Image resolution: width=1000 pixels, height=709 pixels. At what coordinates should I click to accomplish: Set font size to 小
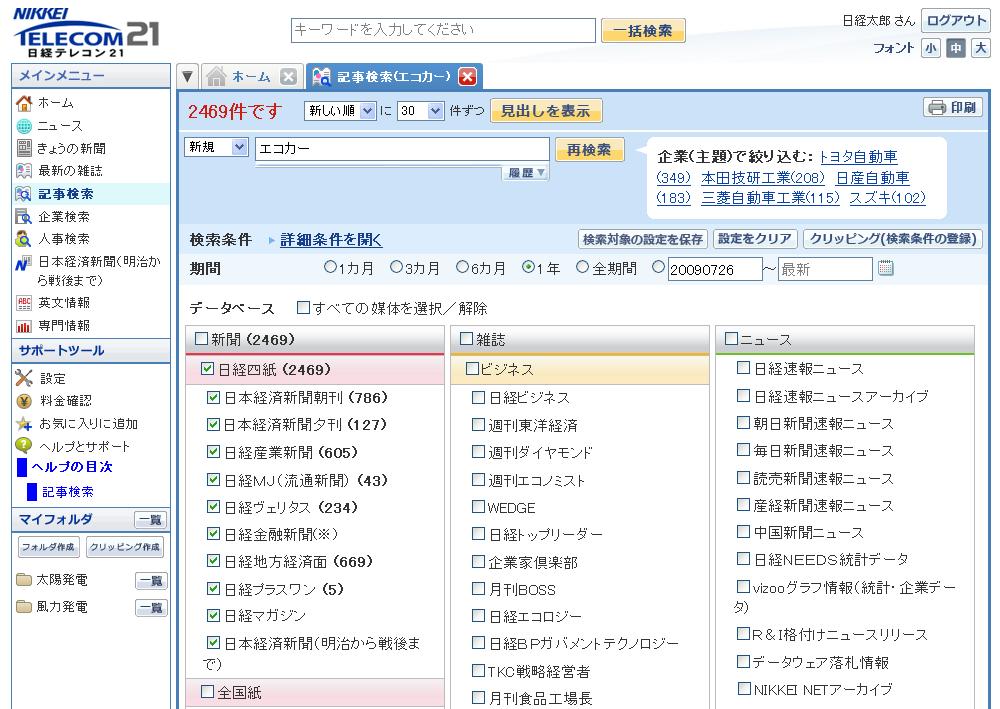(930, 48)
